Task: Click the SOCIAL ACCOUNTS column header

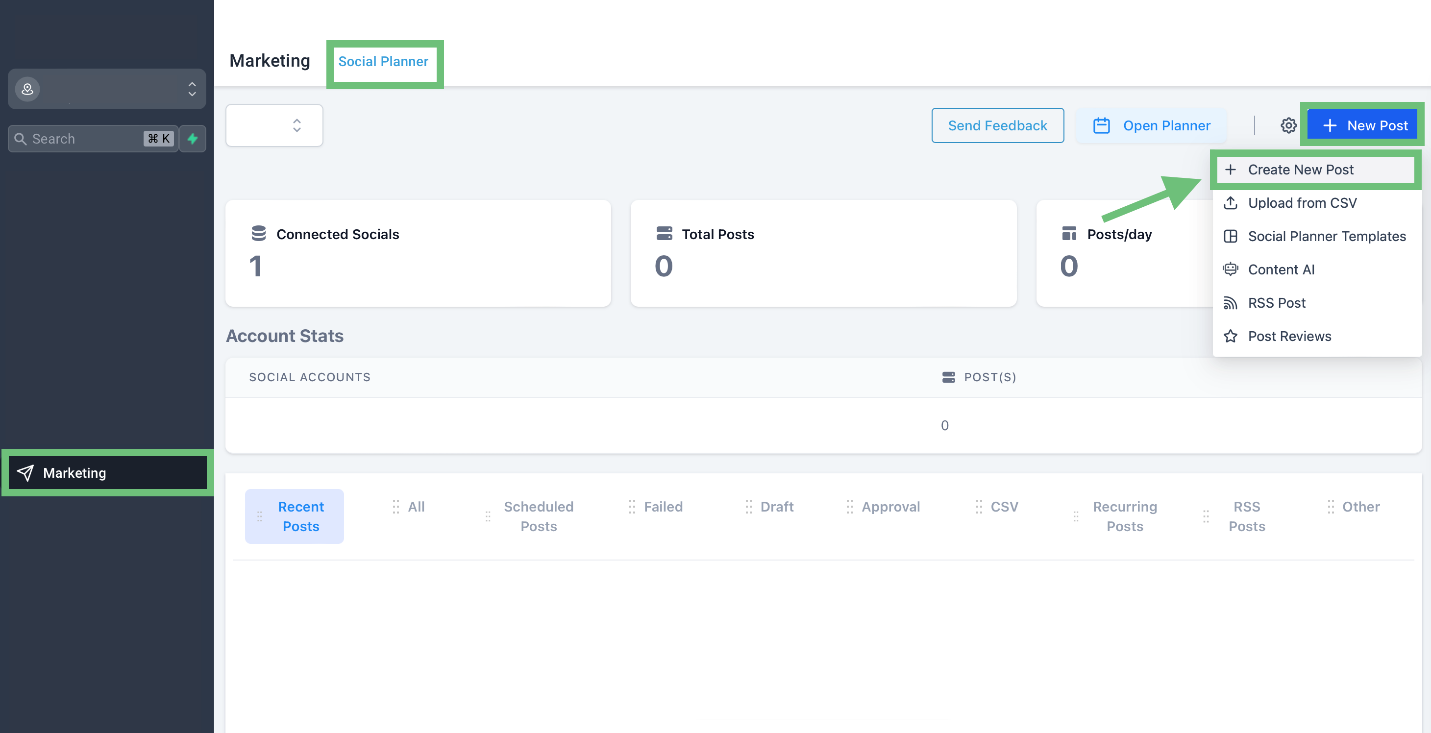Action: pyautogui.click(x=310, y=377)
